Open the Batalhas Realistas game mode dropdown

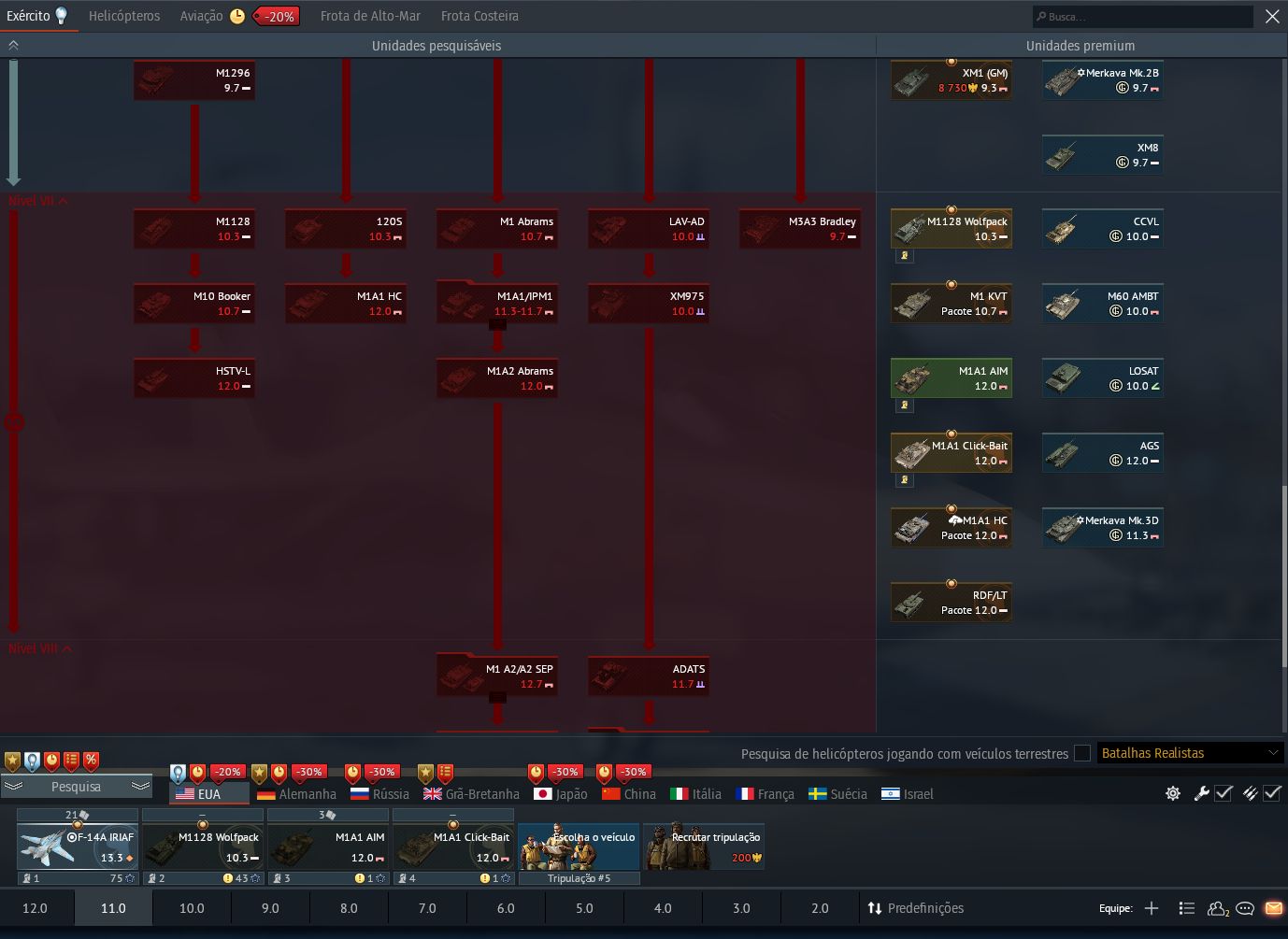click(1190, 753)
